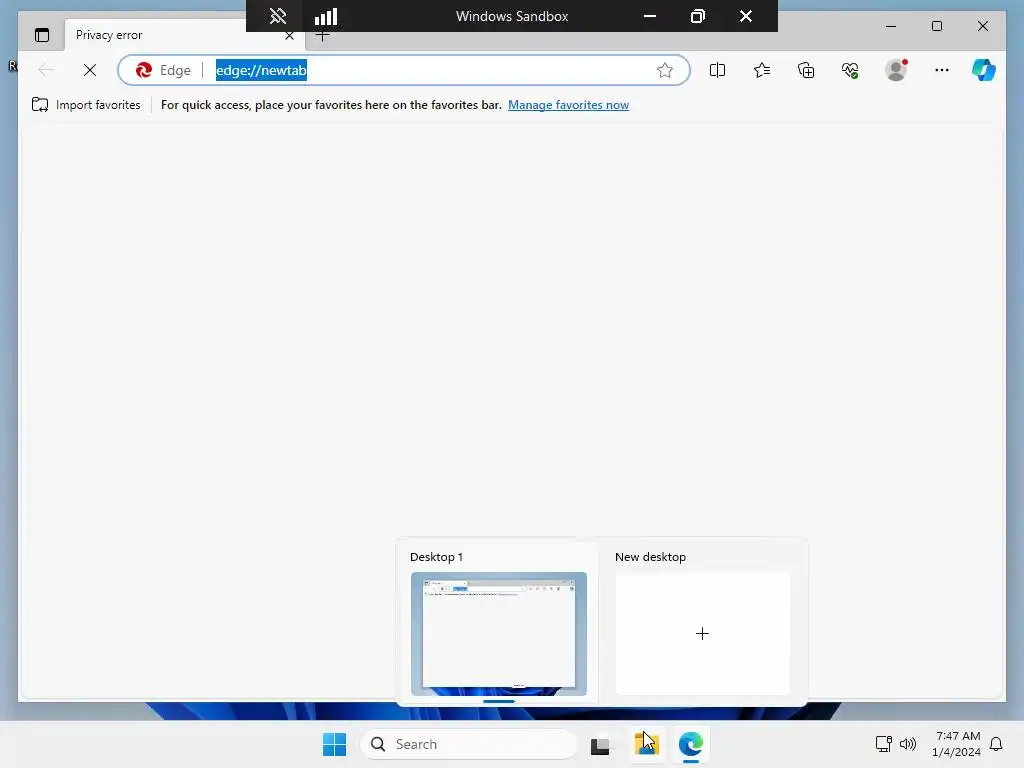The image size is (1024, 768).
Task: Open a new tab with plus button
Action: (323, 37)
